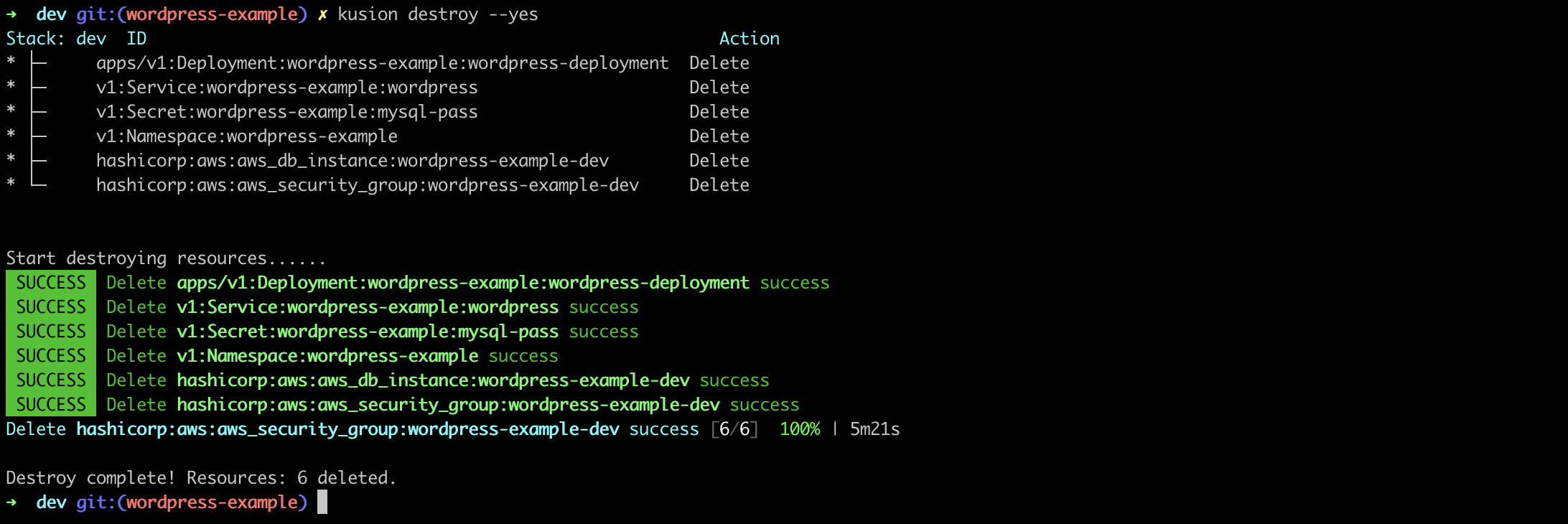Viewport: 1568px width, 524px height.
Task: Select the aws_security_group row in the resource tree
Action: pyautogui.click(x=367, y=185)
